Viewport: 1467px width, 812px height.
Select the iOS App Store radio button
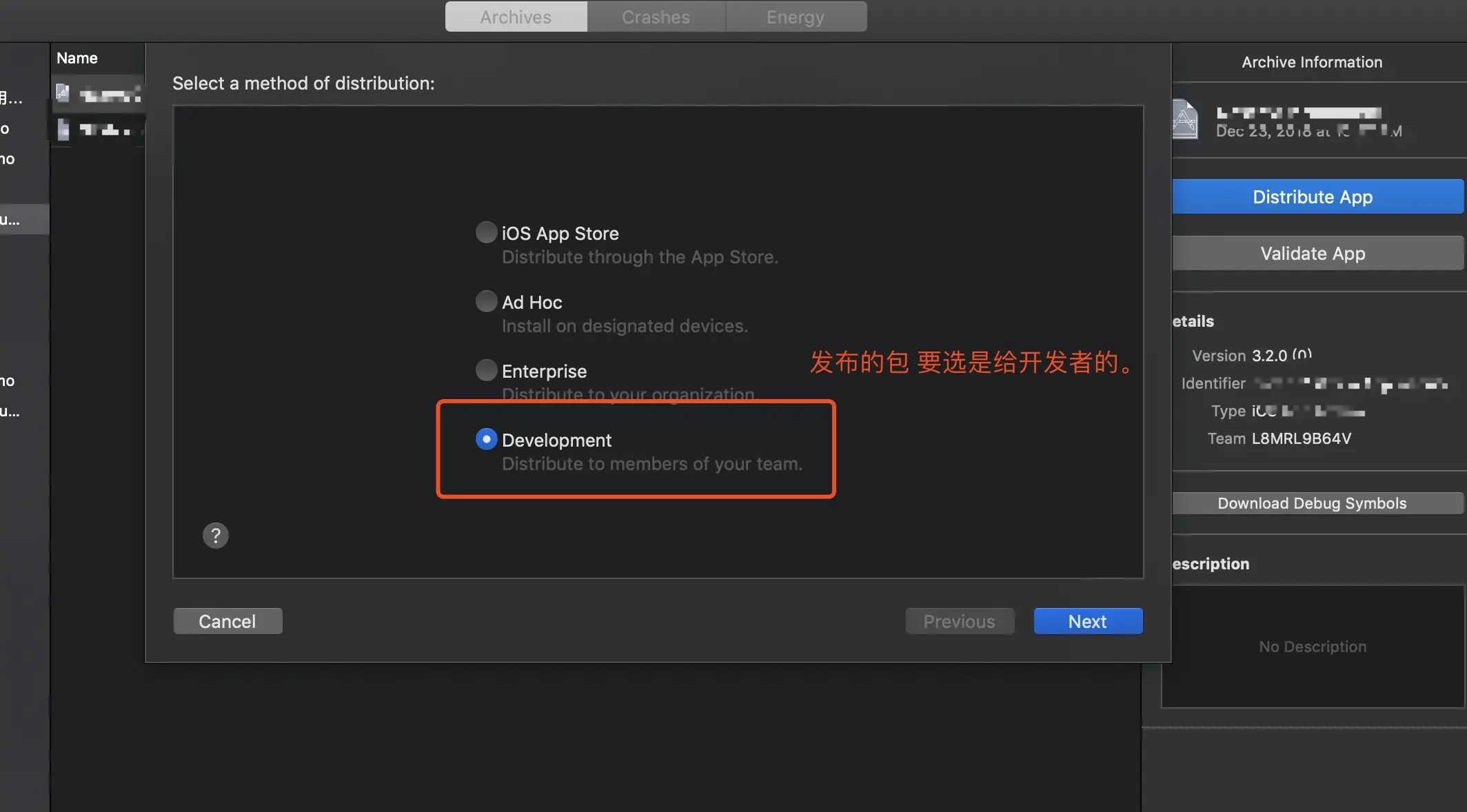coord(486,233)
